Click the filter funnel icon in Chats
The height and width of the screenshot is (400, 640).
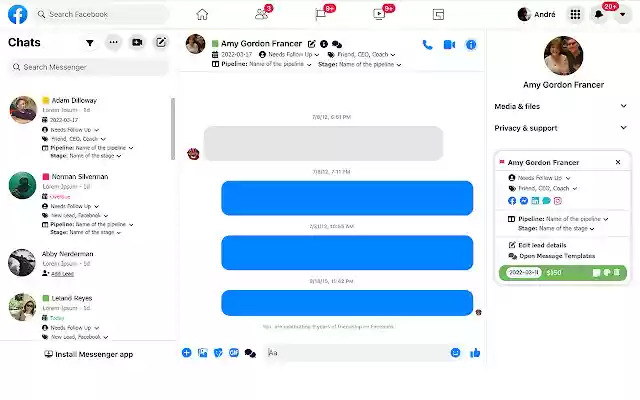[90, 42]
